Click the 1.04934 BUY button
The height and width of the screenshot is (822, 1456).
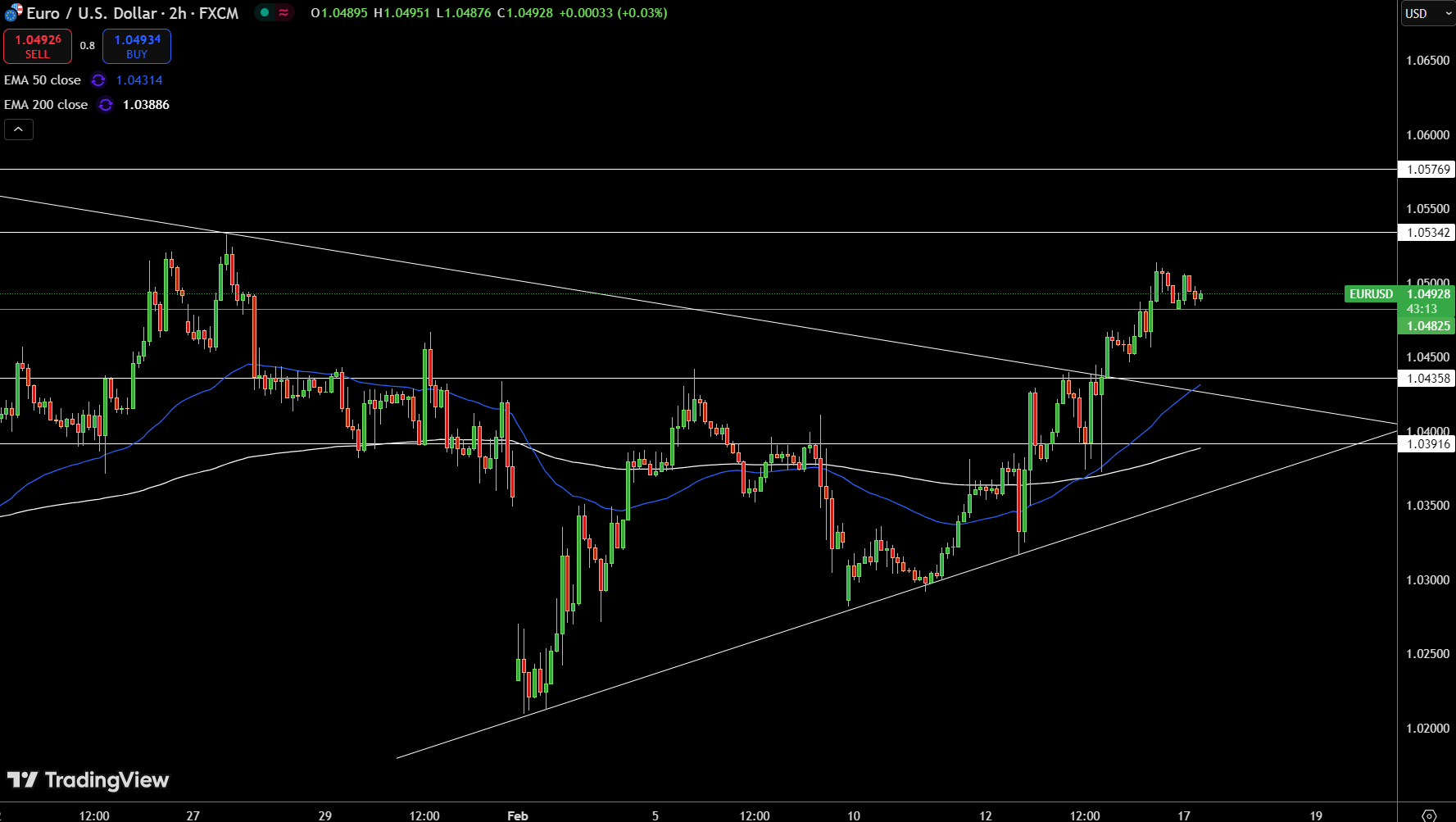point(137,46)
